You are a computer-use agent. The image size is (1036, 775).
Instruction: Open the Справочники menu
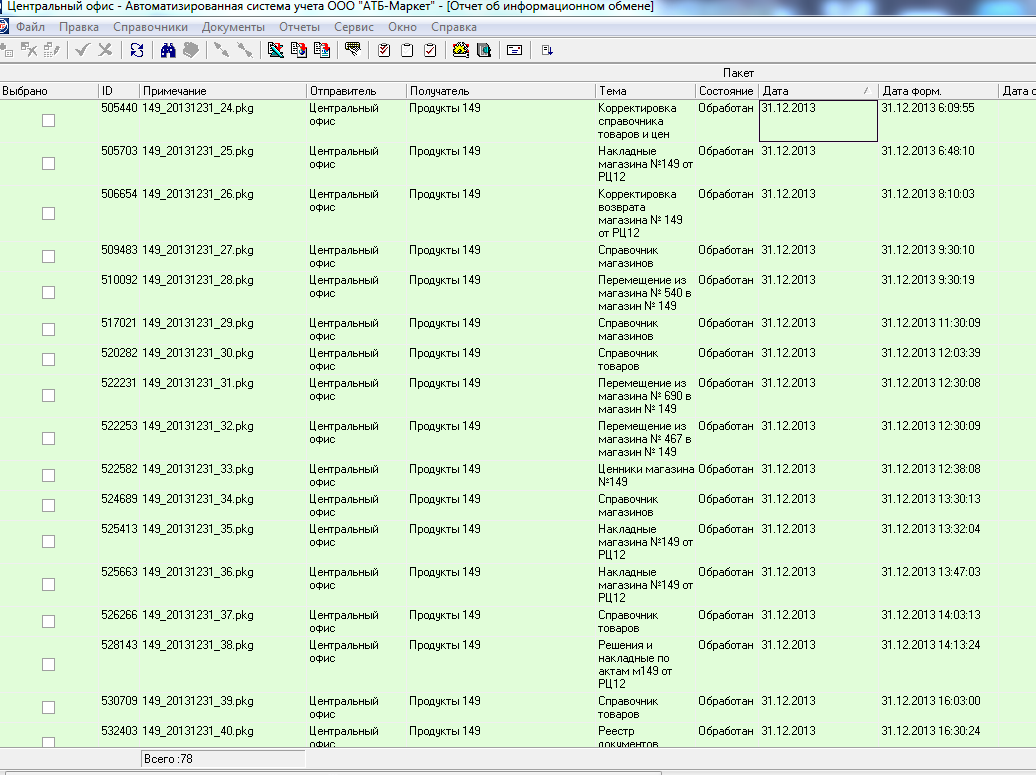point(150,27)
